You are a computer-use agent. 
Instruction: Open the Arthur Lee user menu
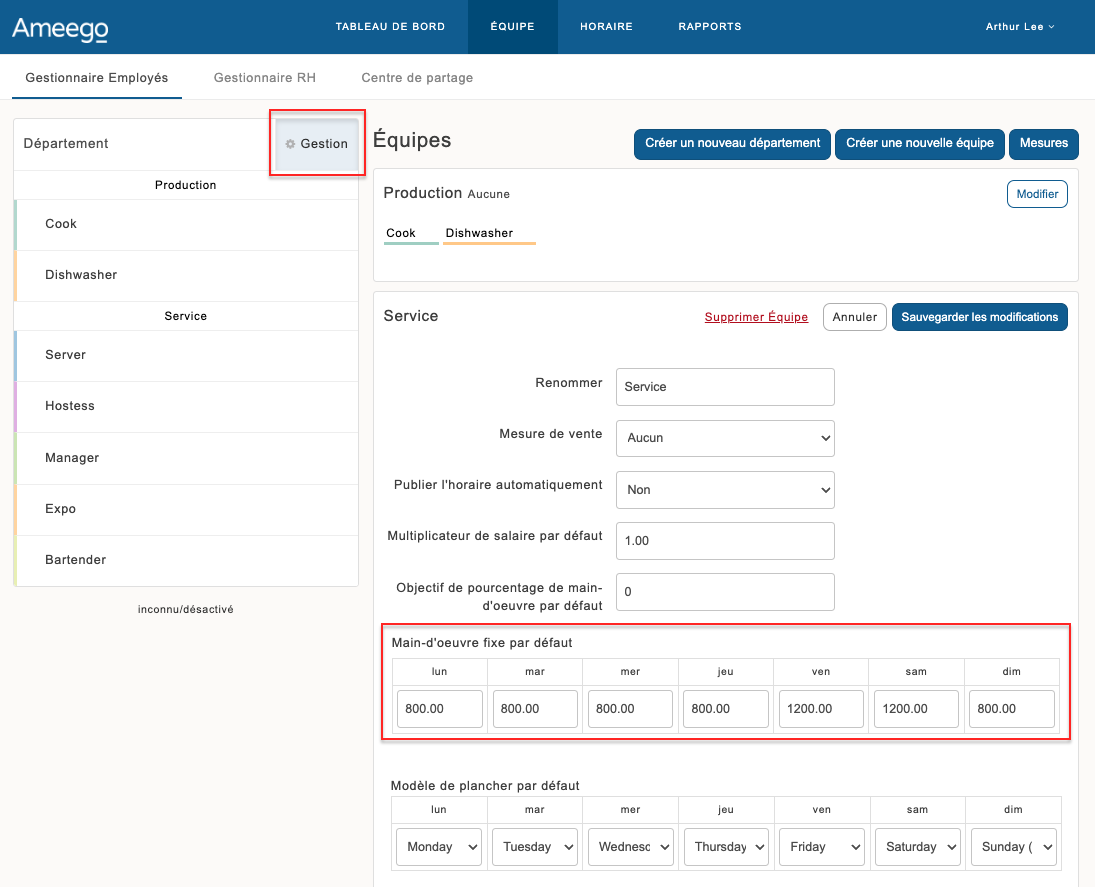1019,27
